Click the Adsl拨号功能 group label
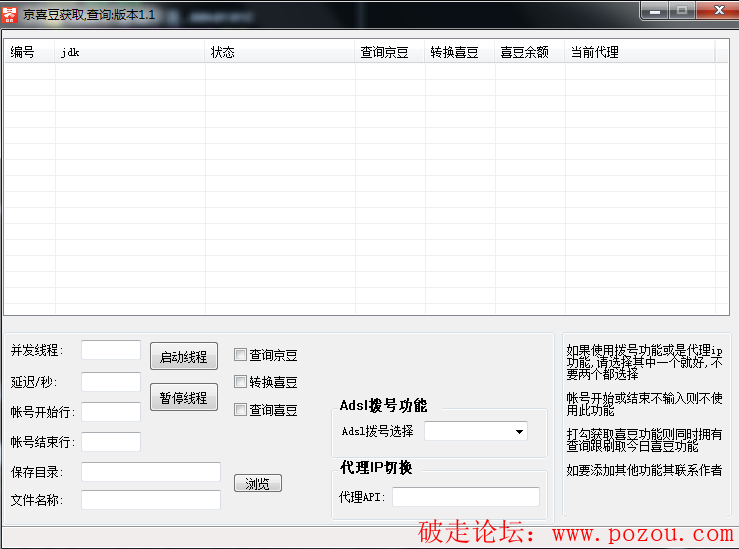 point(383,405)
